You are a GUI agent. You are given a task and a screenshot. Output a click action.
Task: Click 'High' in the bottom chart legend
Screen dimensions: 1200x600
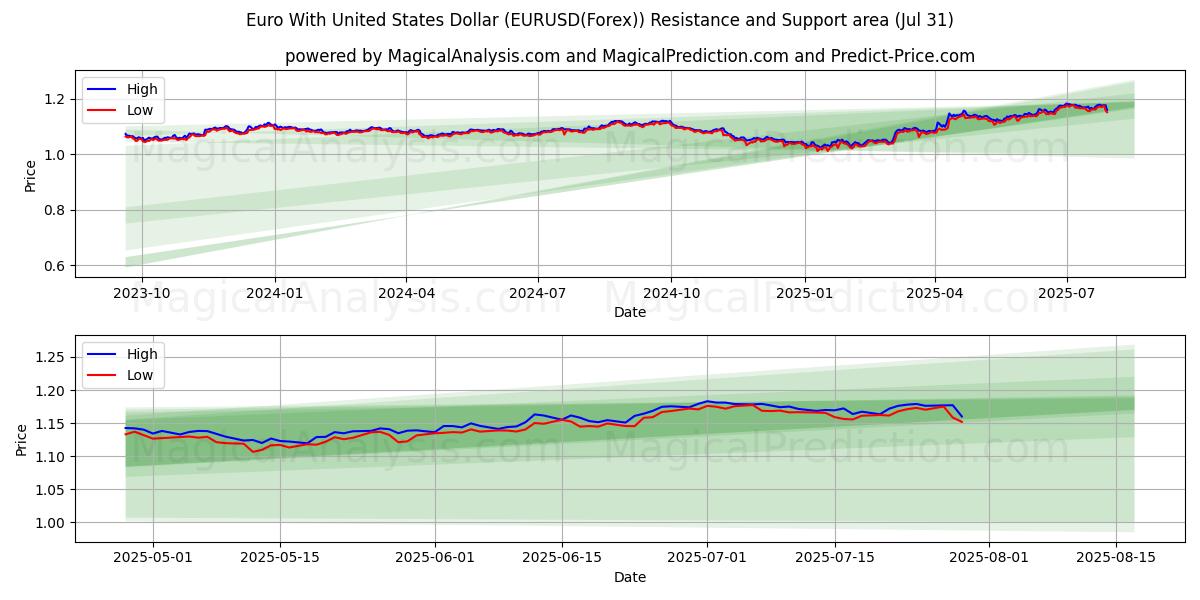(143, 354)
